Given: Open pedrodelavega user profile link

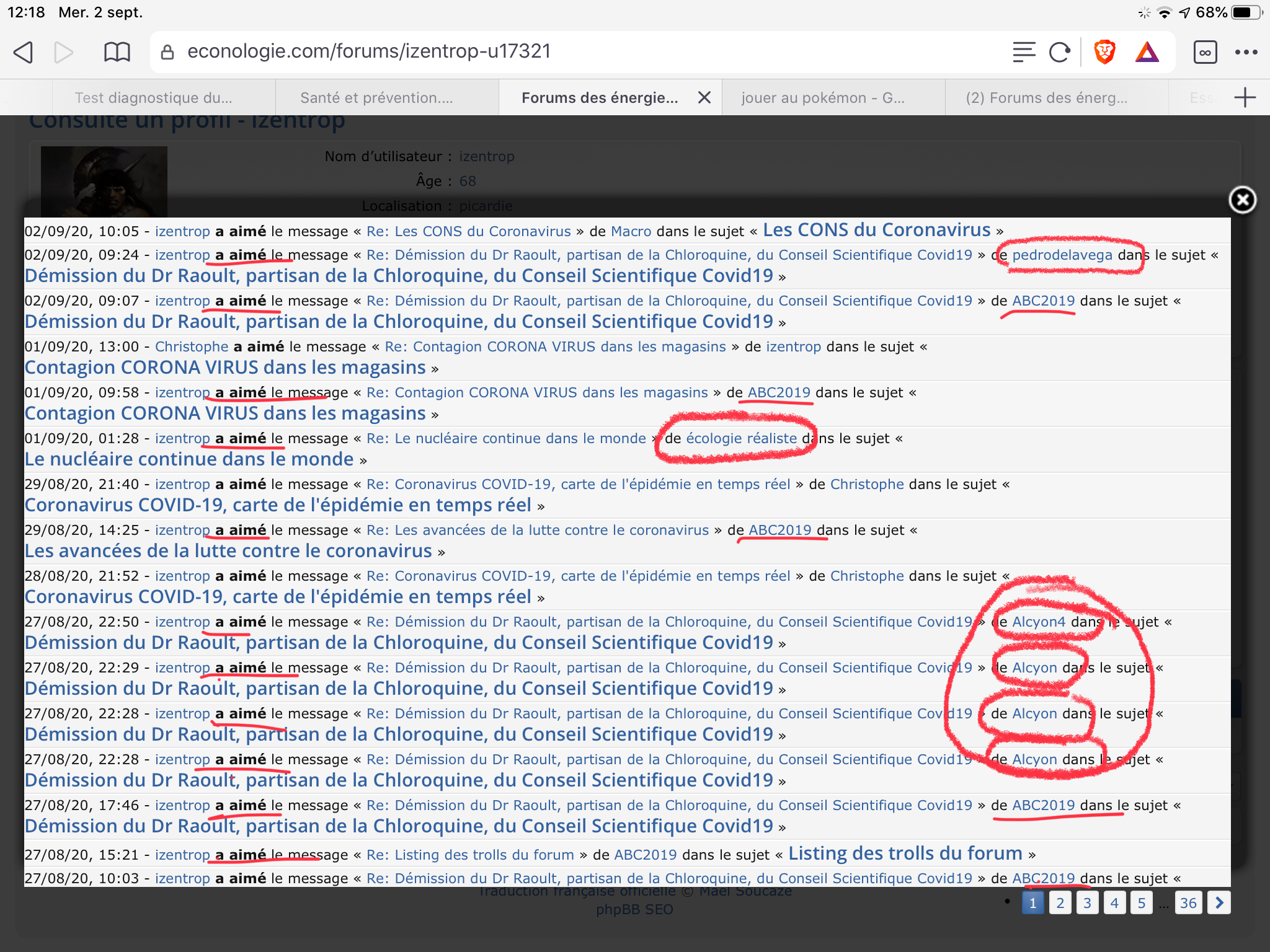Looking at the screenshot, I should click(1062, 255).
